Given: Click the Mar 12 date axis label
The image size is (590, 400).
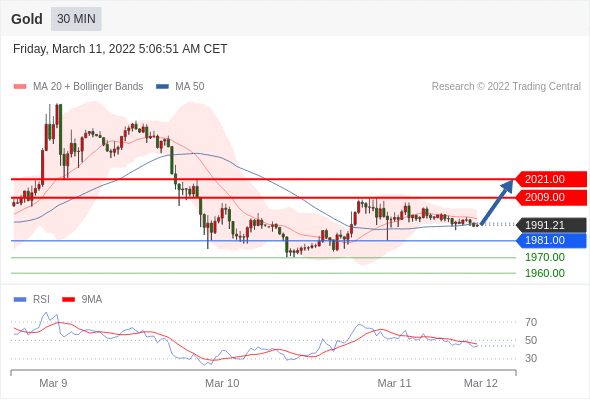Looking at the screenshot, I should (x=481, y=383).
